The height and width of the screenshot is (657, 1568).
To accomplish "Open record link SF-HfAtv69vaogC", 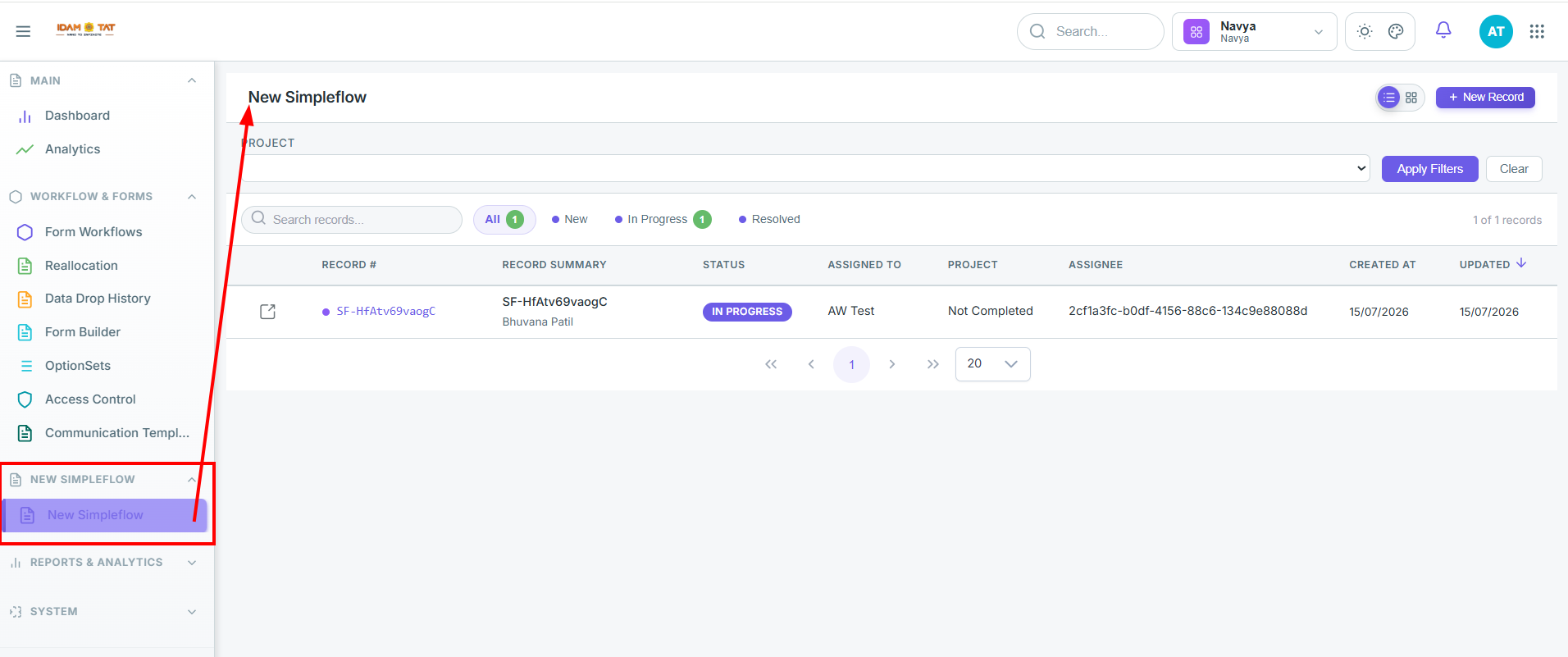I will coord(385,312).
